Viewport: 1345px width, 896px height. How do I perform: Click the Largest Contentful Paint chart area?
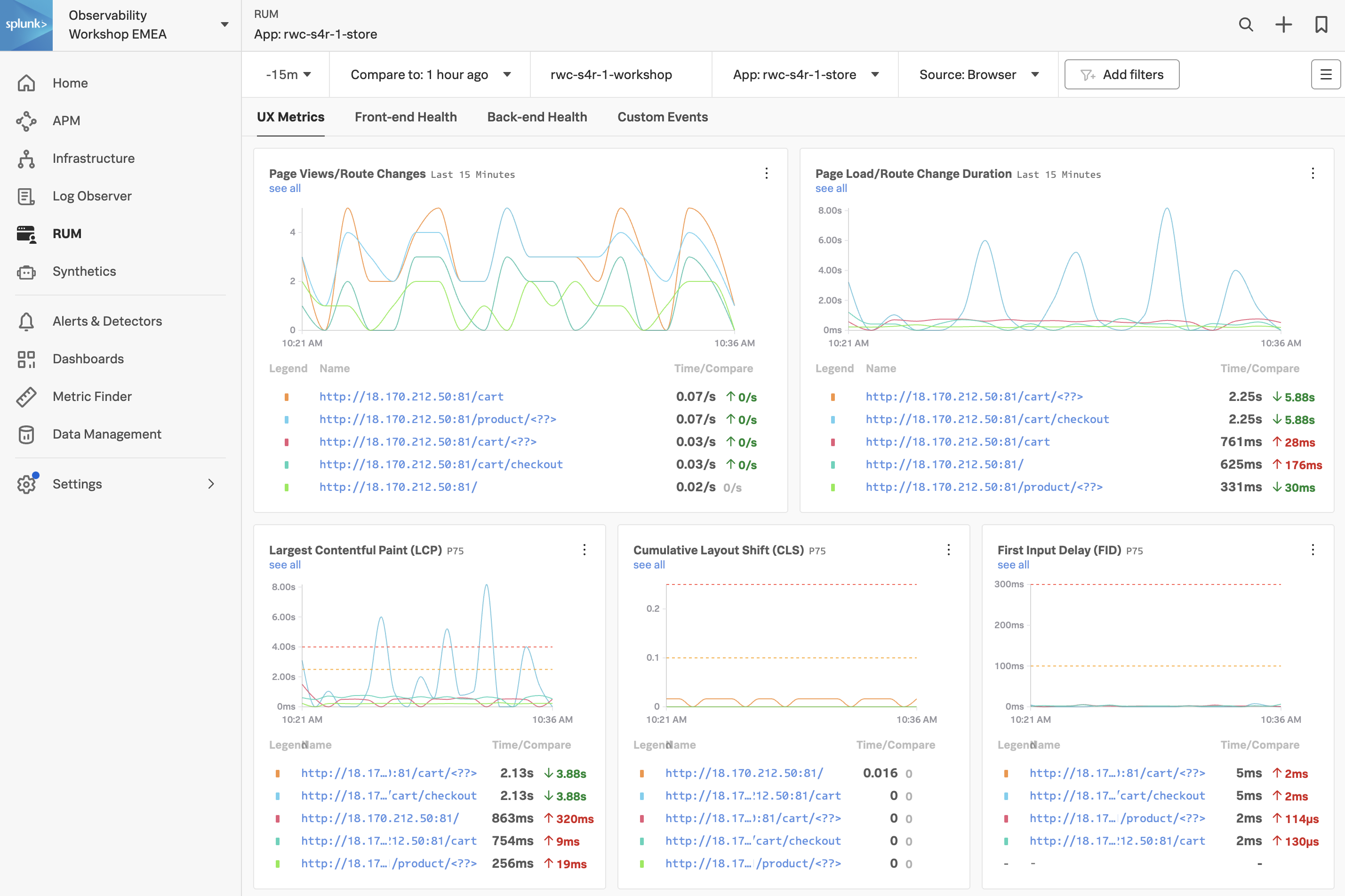tap(427, 646)
